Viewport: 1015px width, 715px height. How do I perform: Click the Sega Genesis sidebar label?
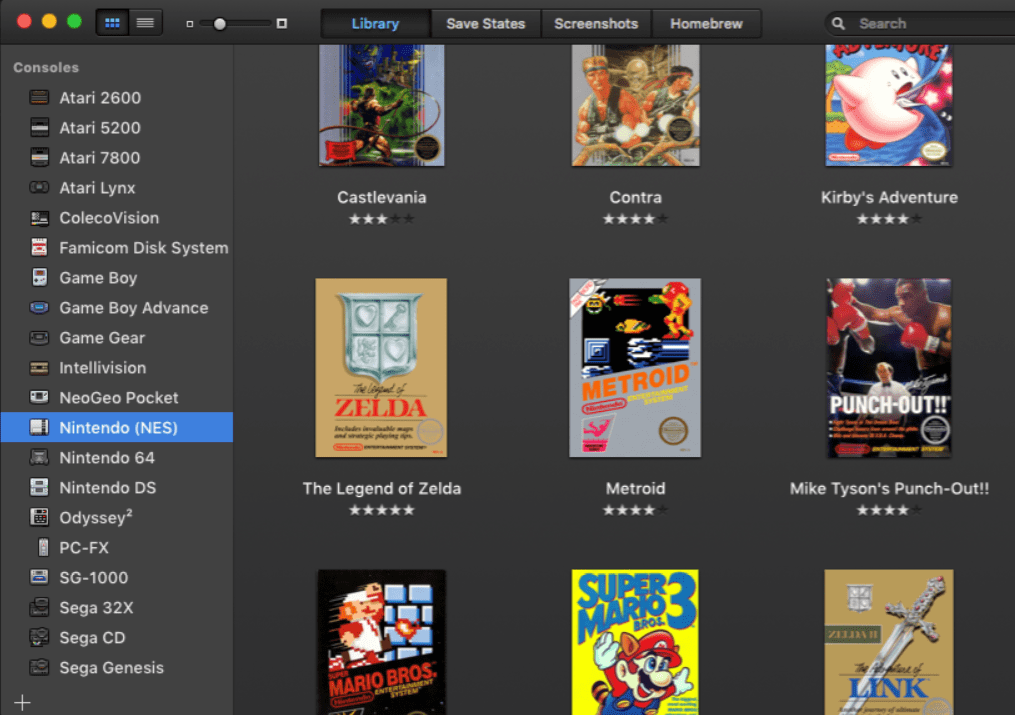(111, 668)
